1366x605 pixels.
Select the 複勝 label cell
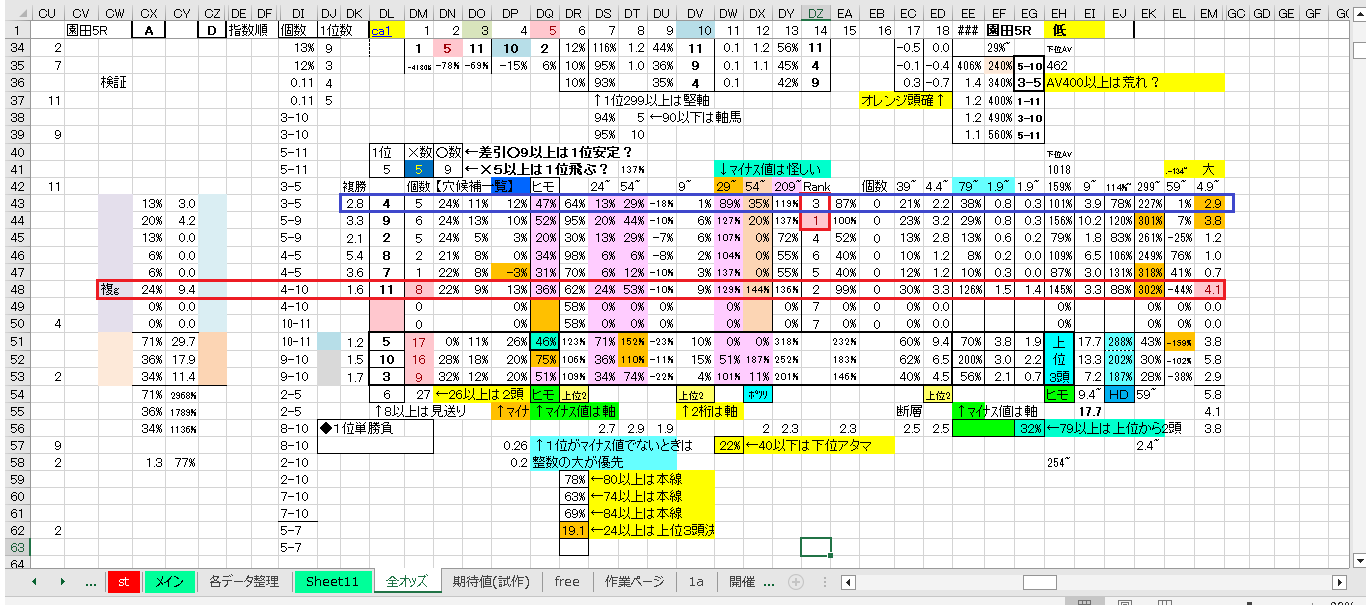point(354,186)
